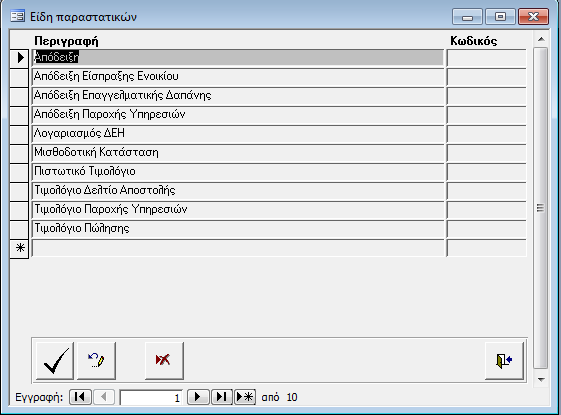The image size is (561, 415).
Task: Select row Απόδειξη Είσπραξης Ενοικίου
Action: 238,77
